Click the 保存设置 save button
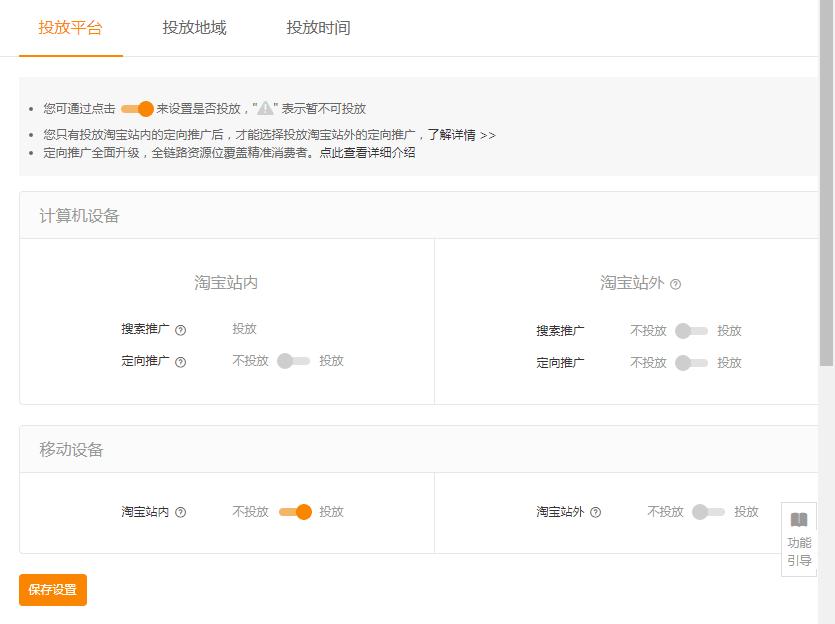Screen dimensions: 835x624 [x=52, y=590]
